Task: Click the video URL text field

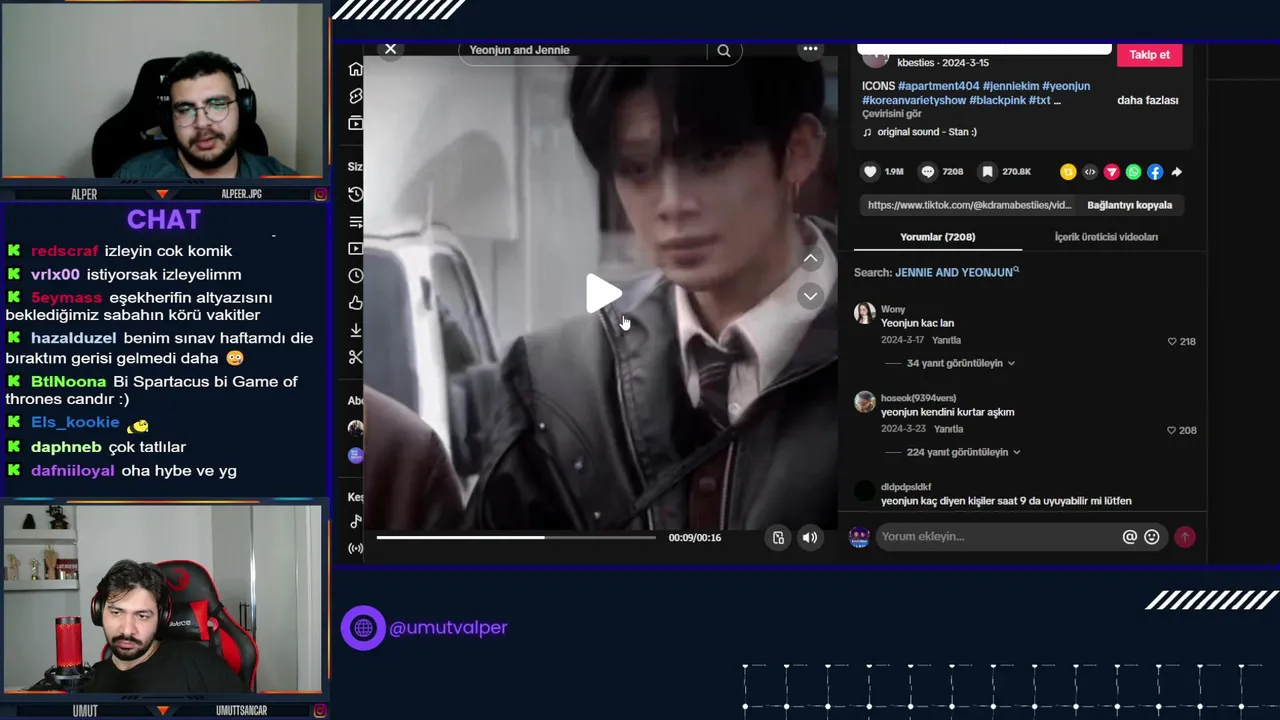Action: 969,205
